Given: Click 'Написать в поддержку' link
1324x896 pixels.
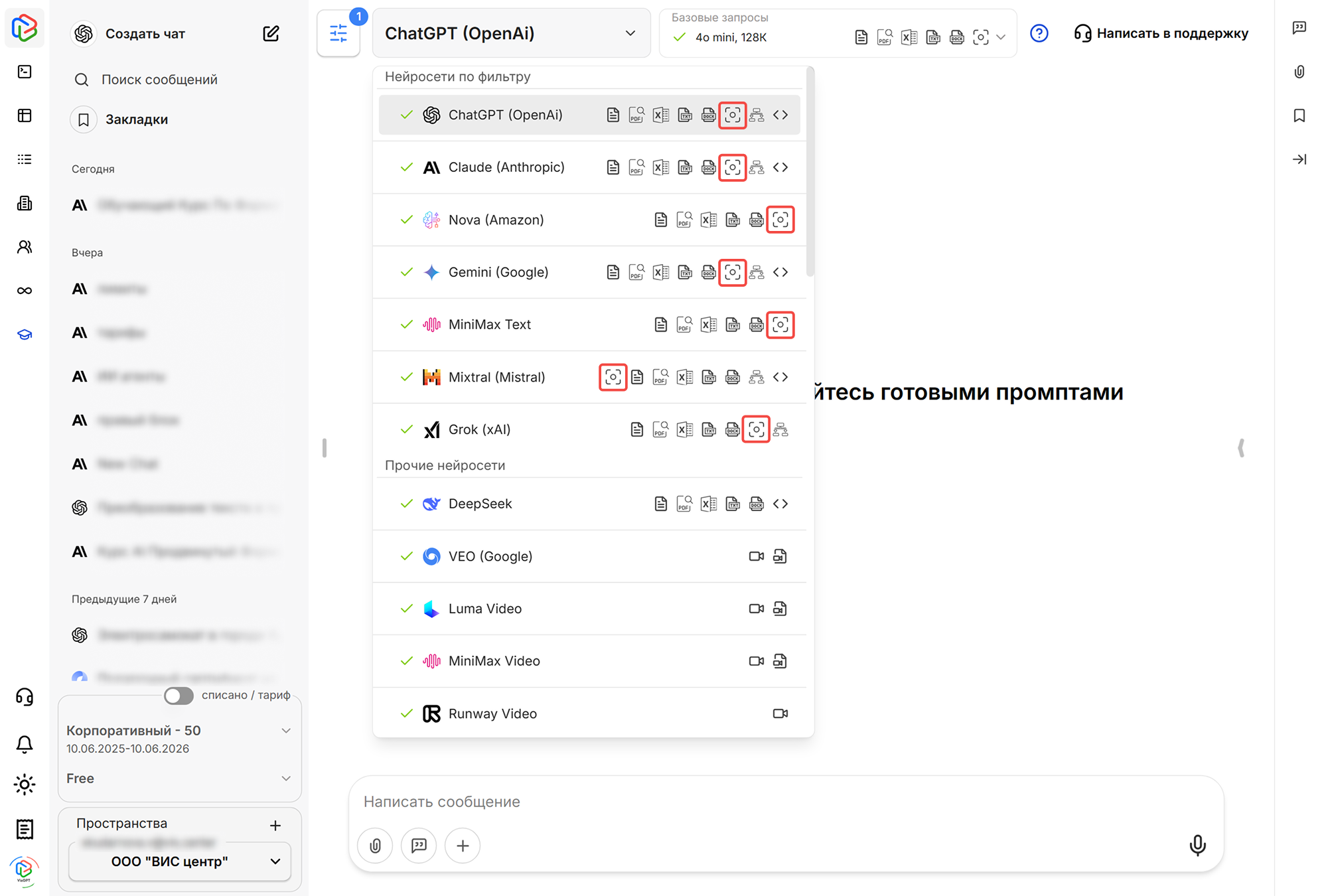Looking at the screenshot, I should [1161, 33].
